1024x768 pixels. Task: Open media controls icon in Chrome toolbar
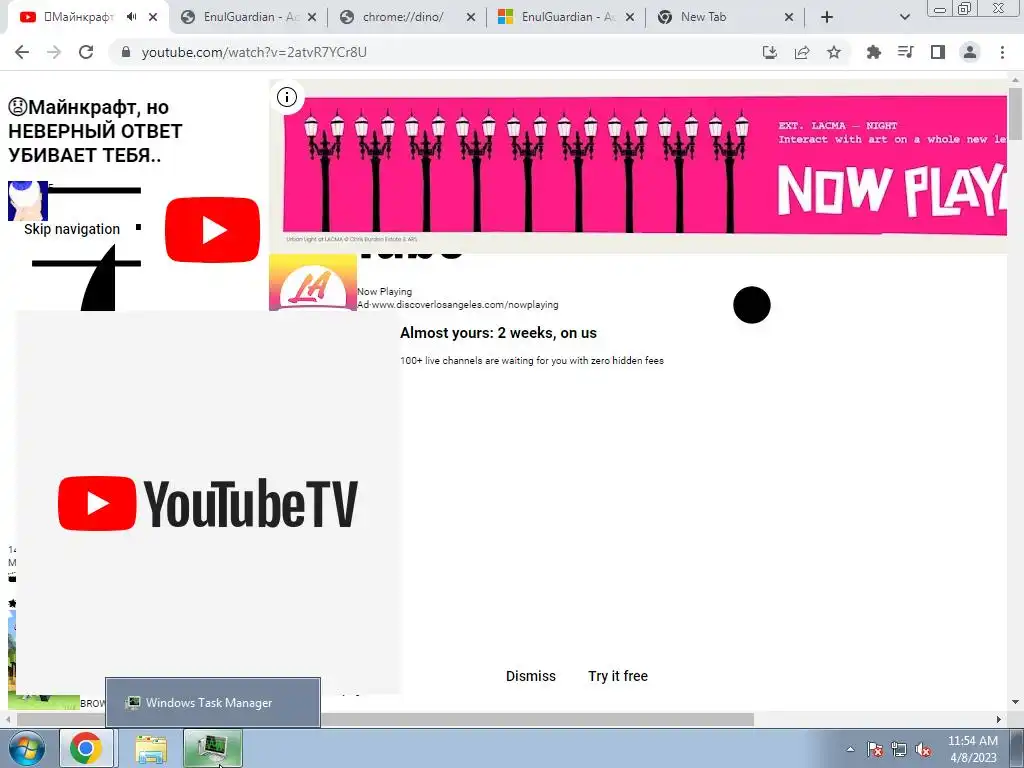tap(905, 52)
